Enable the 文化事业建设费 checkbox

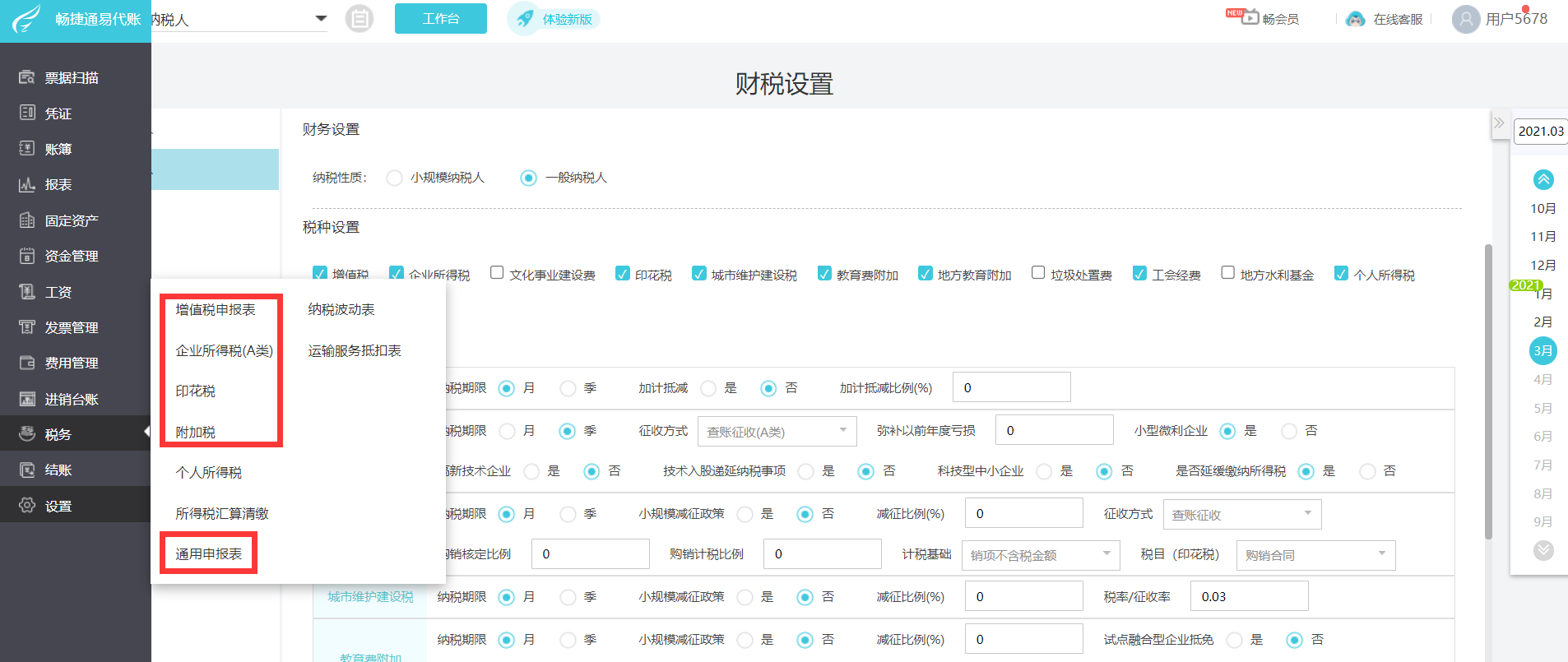(x=497, y=273)
